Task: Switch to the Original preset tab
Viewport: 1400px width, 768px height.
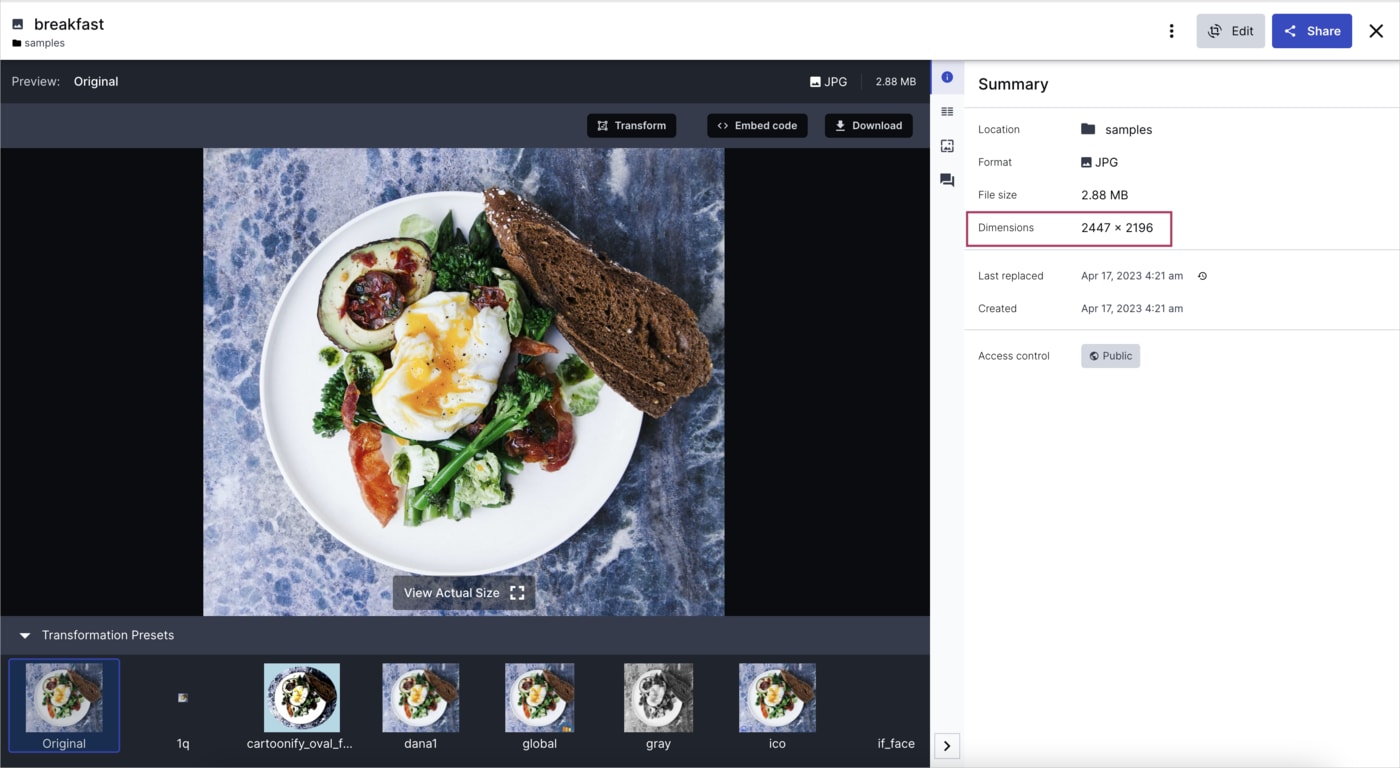Action: (x=64, y=705)
